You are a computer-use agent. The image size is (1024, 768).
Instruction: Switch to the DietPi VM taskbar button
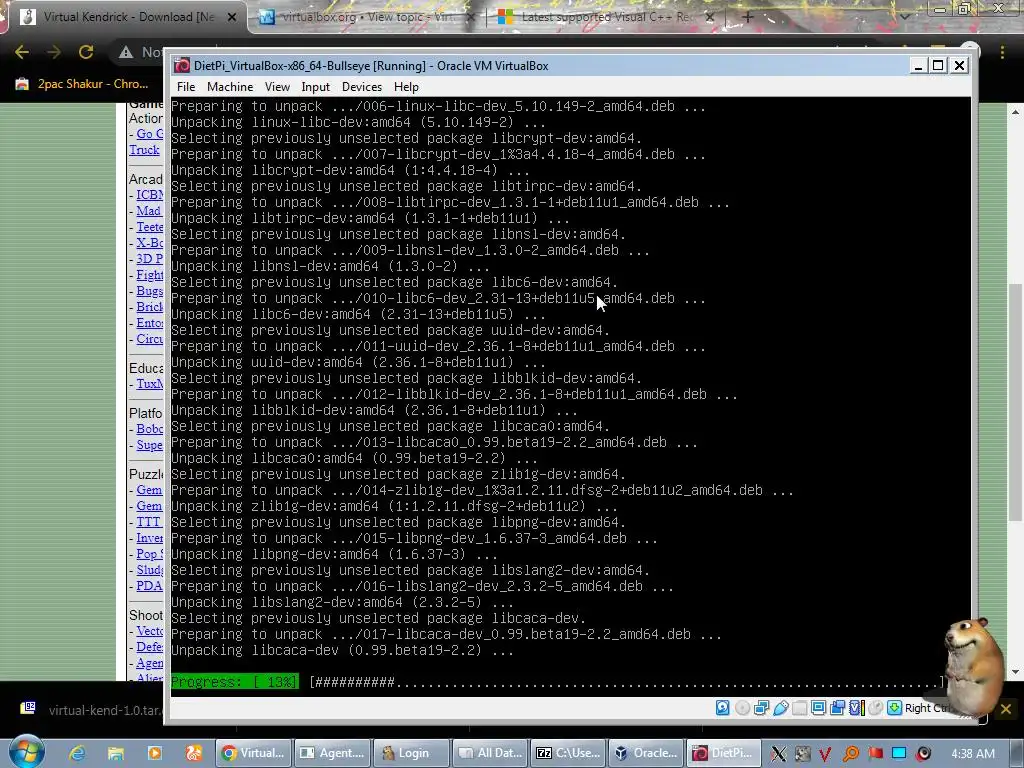[x=724, y=753]
